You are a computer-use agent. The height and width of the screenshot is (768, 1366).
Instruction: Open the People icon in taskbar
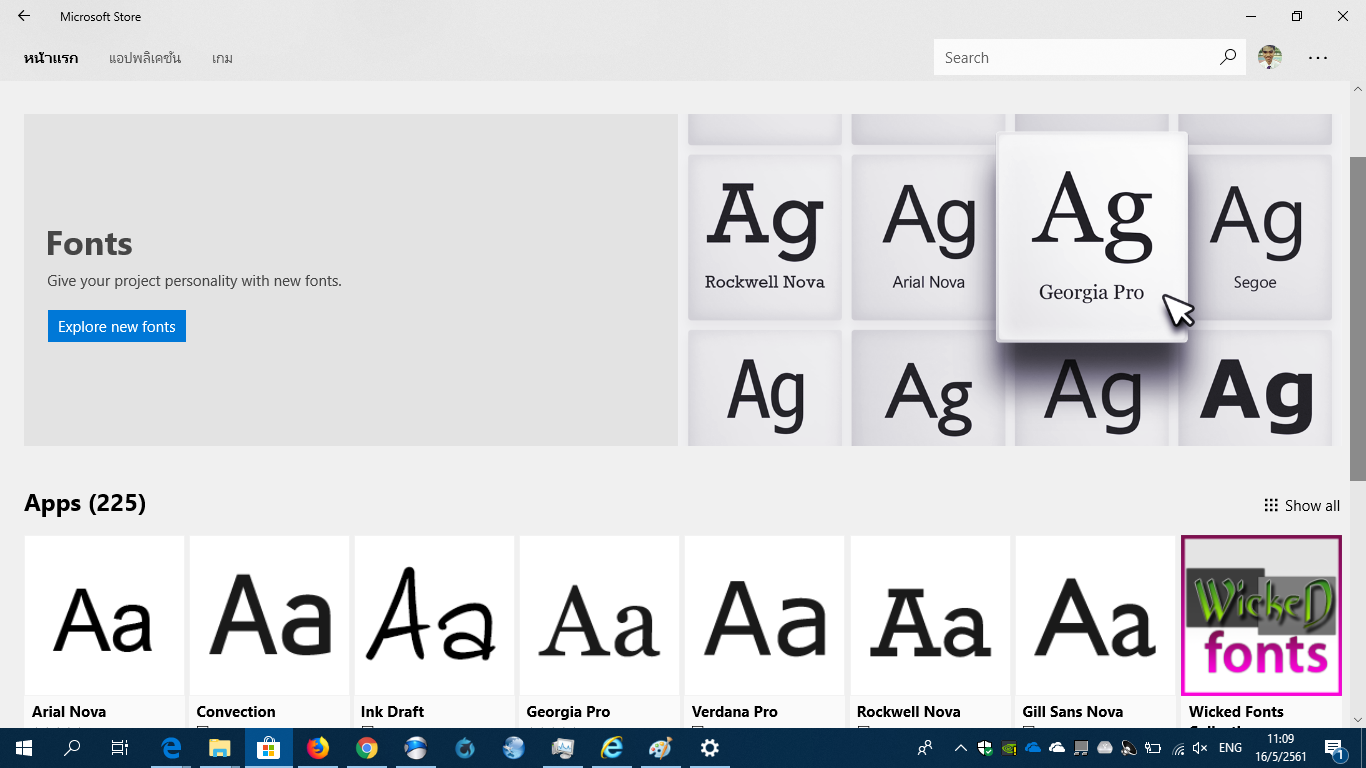(x=925, y=747)
